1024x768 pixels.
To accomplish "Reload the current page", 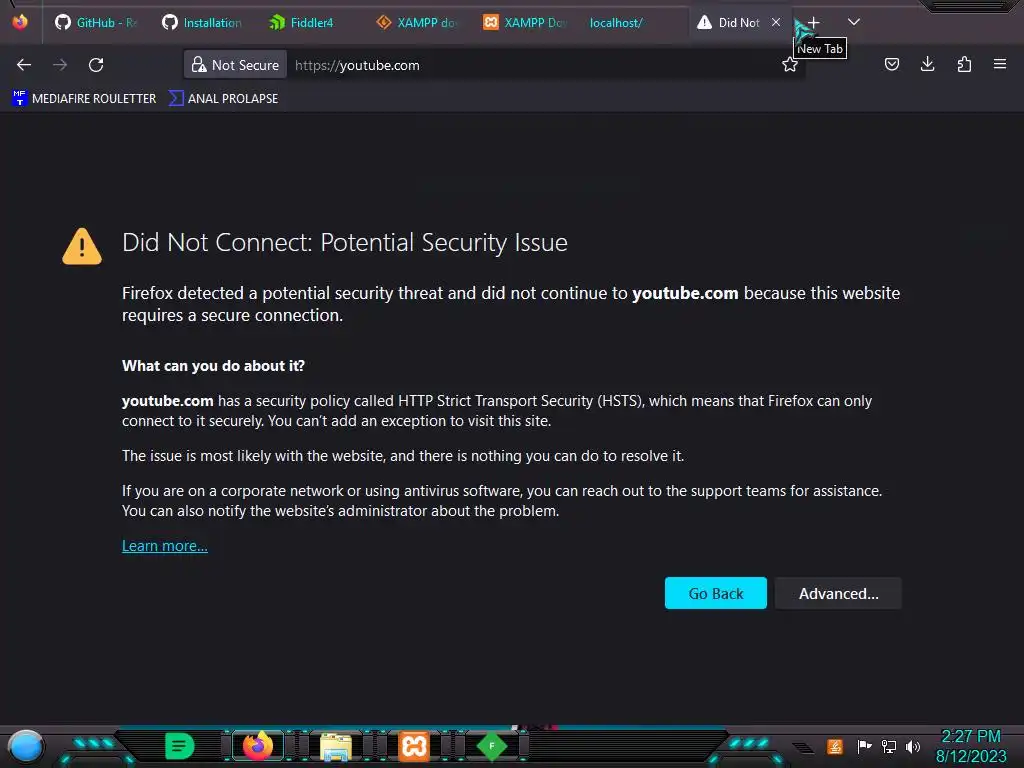I will (x=96, y=65).
